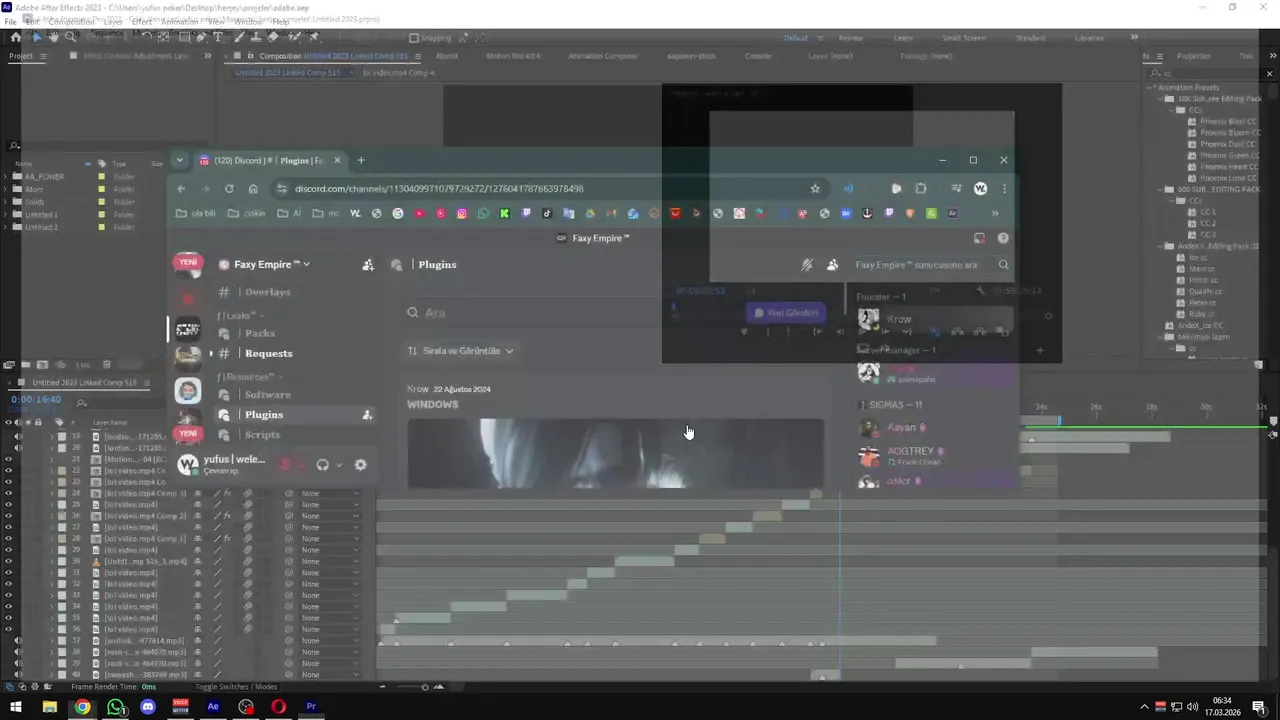Open parent dropdown for layer 38
This screenshot has height=720, width=1280.
[331, 652]
